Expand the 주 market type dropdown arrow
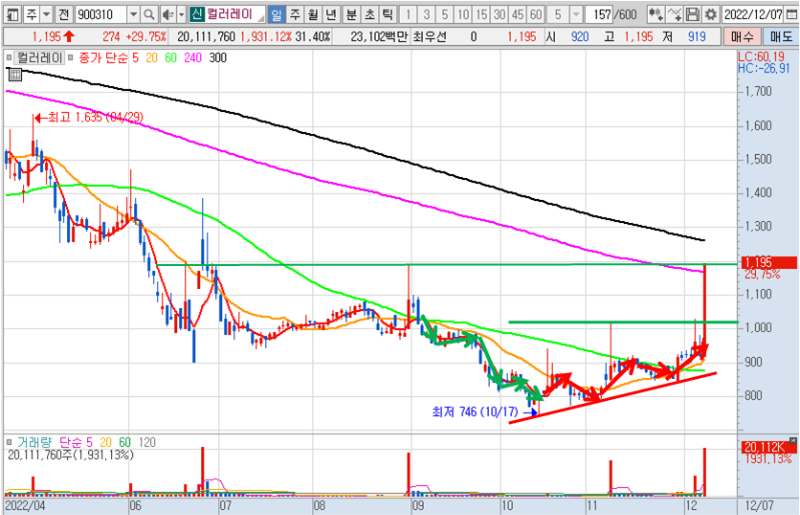Screen dimensions: 800x515 click(46, 15)
